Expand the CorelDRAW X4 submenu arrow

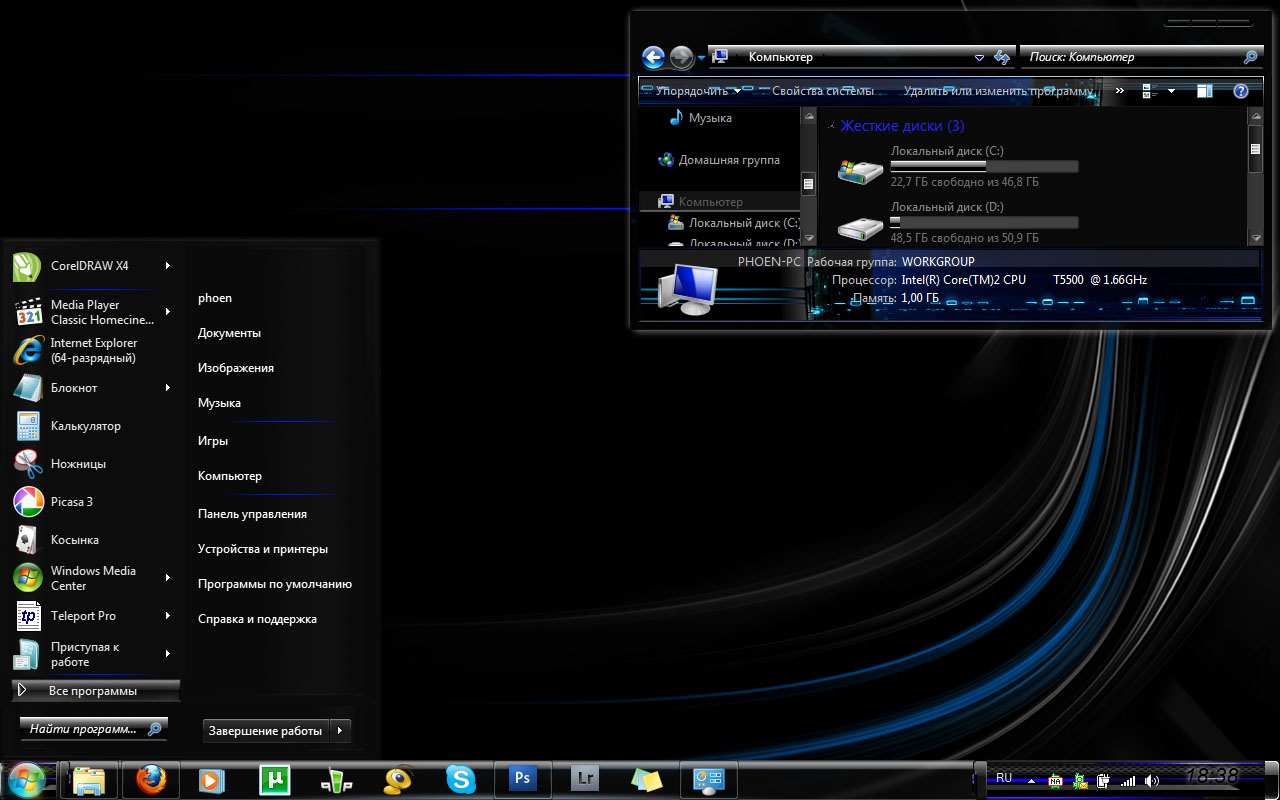(168, 266)
